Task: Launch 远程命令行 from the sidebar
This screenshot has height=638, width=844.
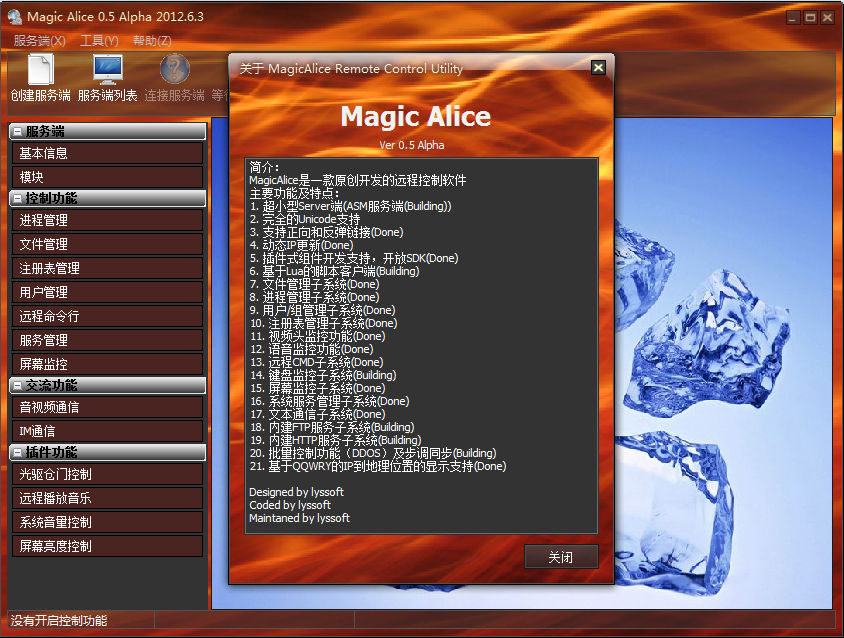Action: (108, 316)
